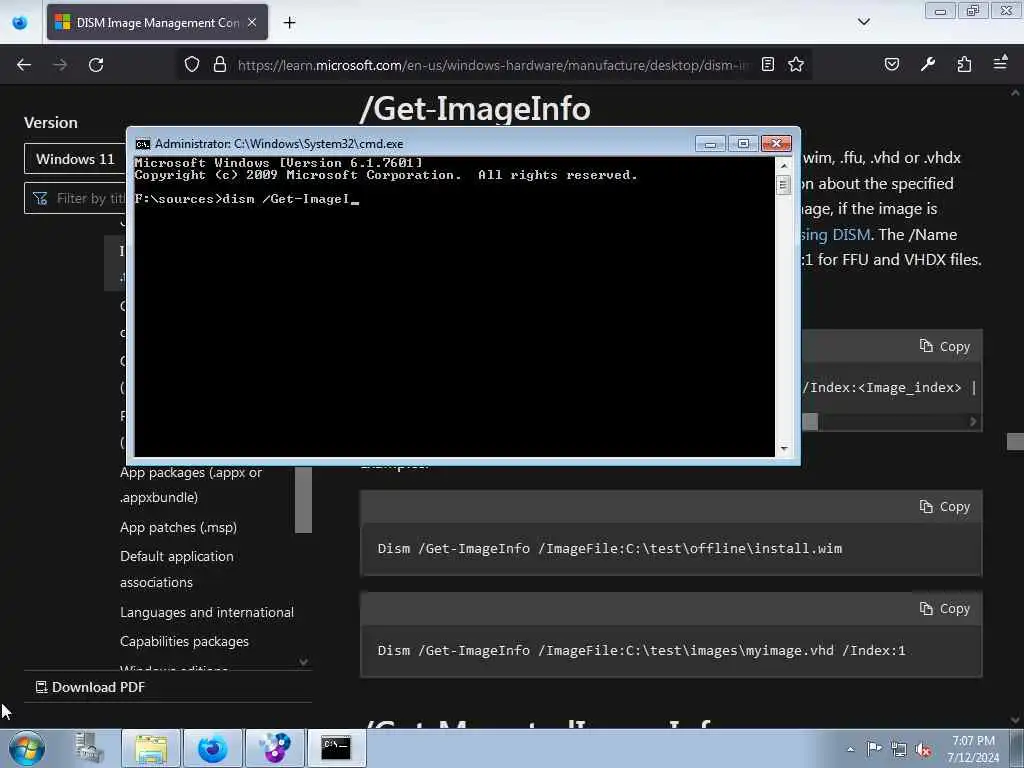Click the Filter by title input field
This screenshot has height=768, width=1024.
[x=75, y=198]
